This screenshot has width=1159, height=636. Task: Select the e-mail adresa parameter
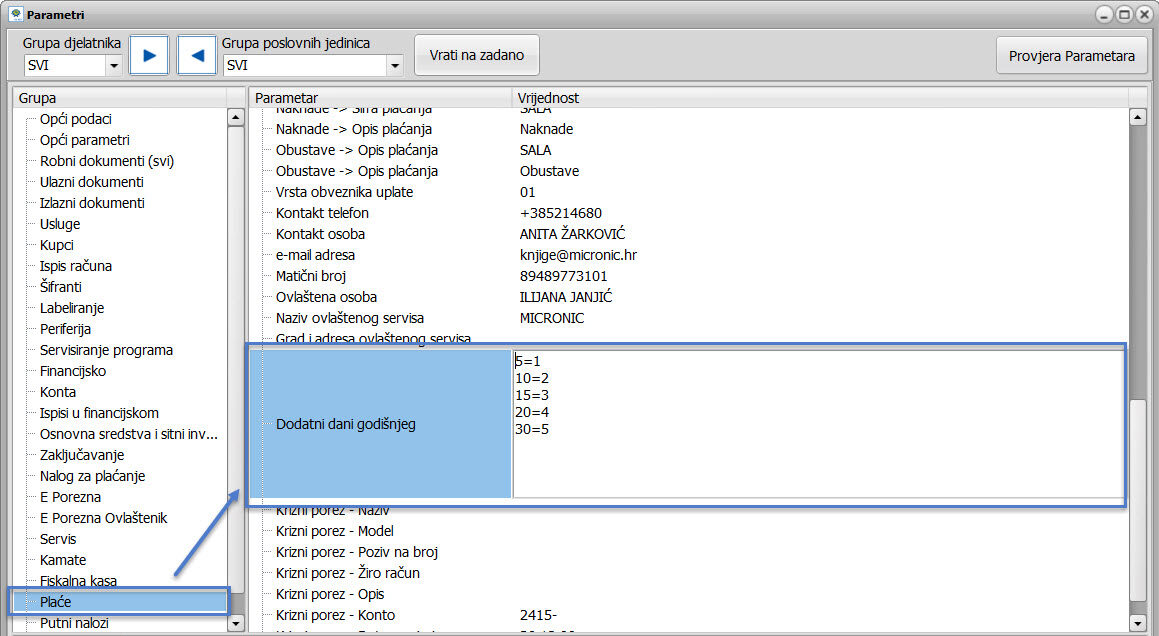pos(315,255)
